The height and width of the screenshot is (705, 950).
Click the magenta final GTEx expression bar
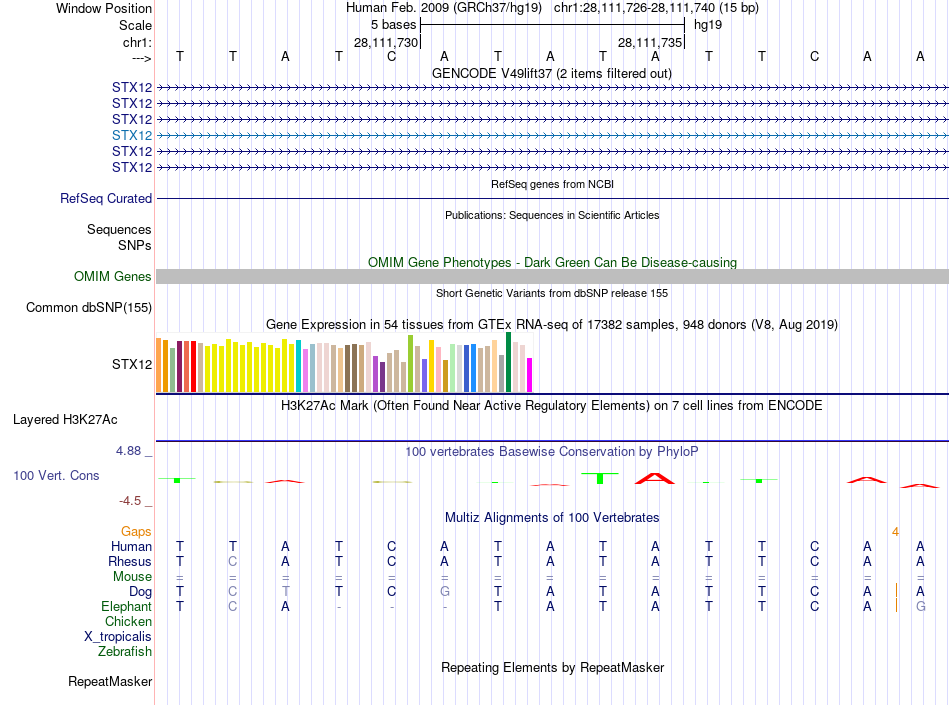[x=530, y=375]
